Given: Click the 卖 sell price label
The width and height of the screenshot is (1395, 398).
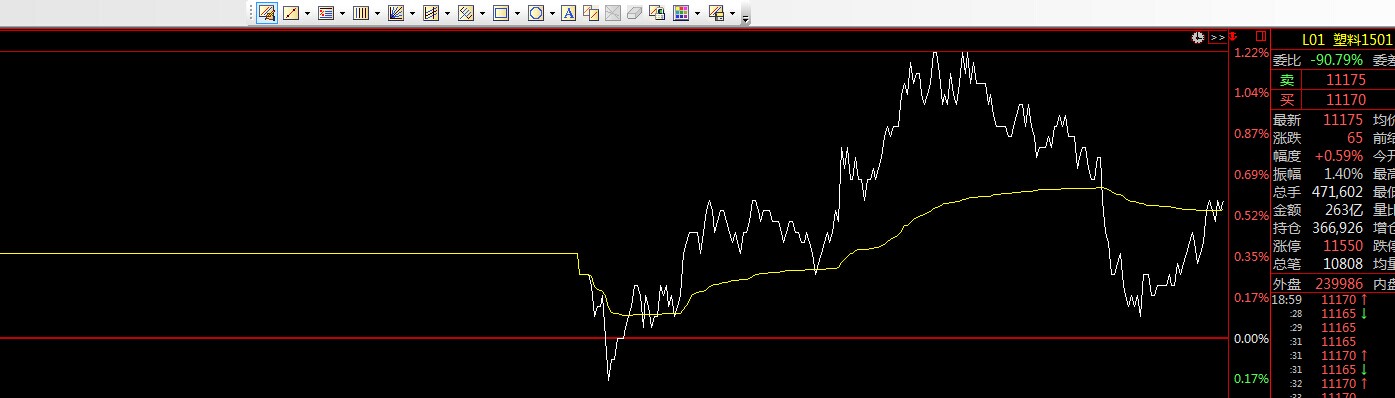Looking at the screenshot, I should click(x=1286, y=80).
